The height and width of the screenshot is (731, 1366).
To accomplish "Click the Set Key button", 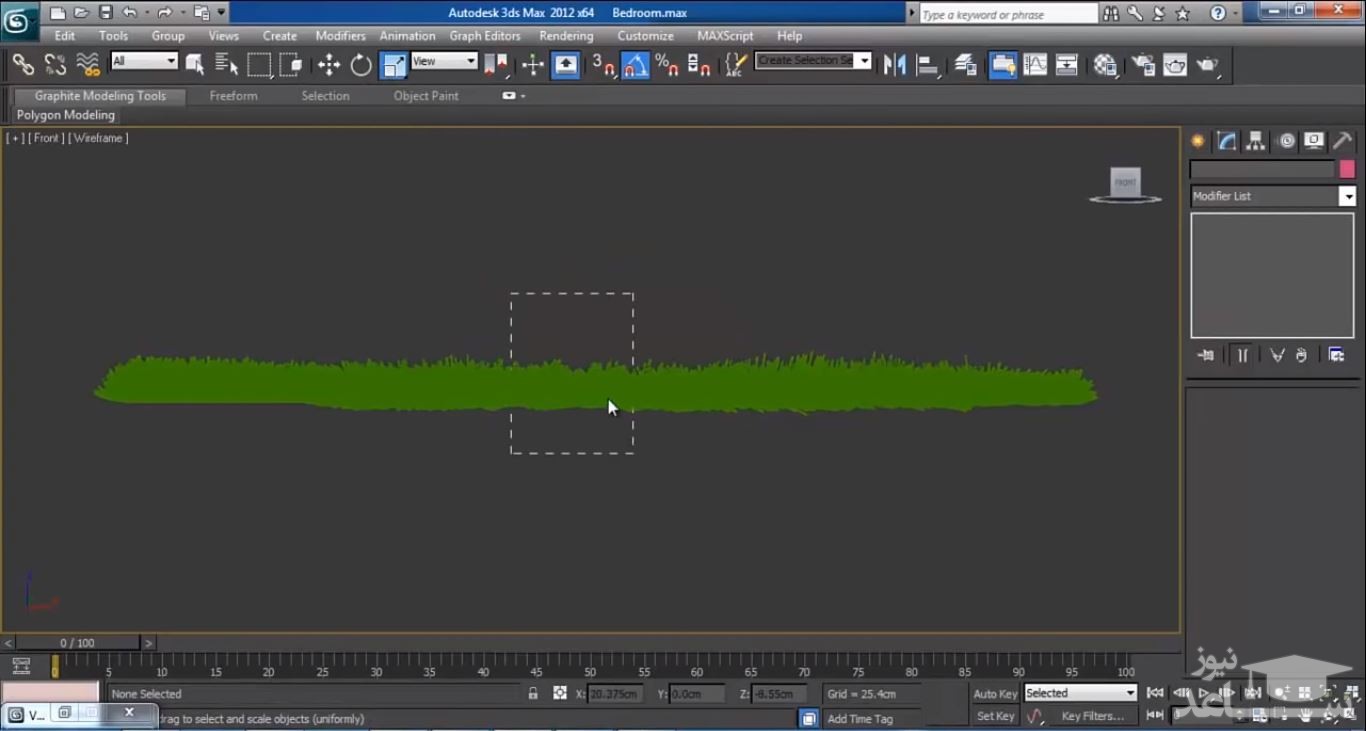I will pyautogui.click(x=995, y=716).
